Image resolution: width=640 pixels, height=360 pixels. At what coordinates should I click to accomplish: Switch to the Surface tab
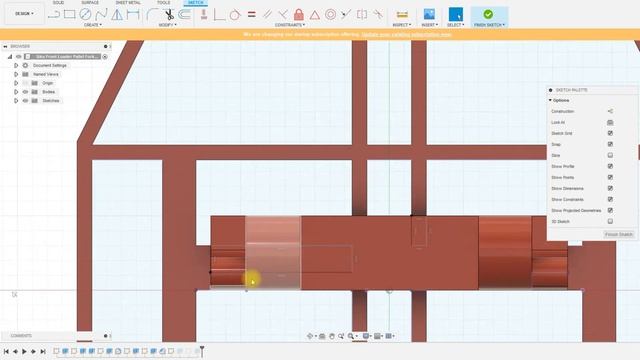point(90,2)
